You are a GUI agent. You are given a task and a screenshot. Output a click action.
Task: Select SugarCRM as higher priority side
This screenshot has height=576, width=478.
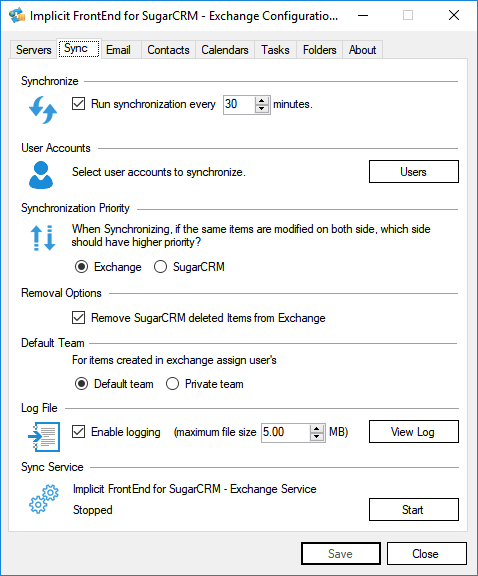[x=161, y=267]
